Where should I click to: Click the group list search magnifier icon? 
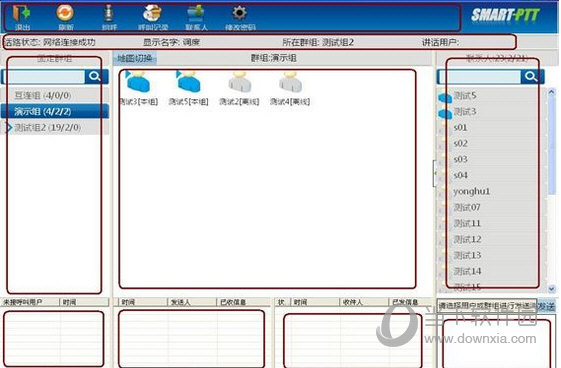click(x=95, y=76)
